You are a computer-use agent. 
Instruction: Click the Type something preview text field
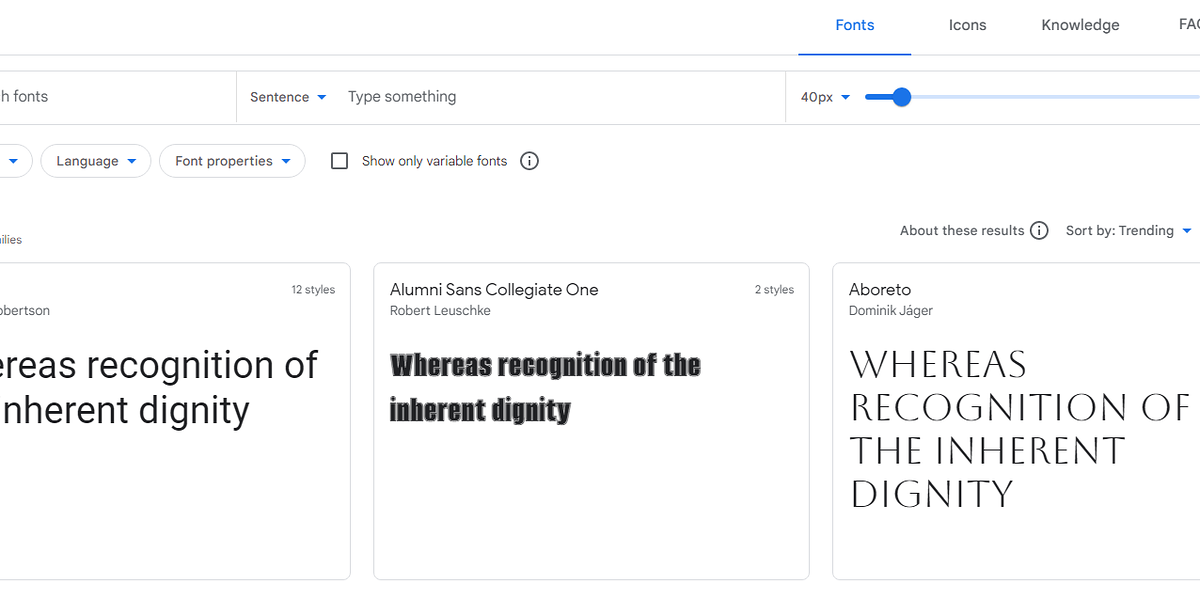coord(560,97)
